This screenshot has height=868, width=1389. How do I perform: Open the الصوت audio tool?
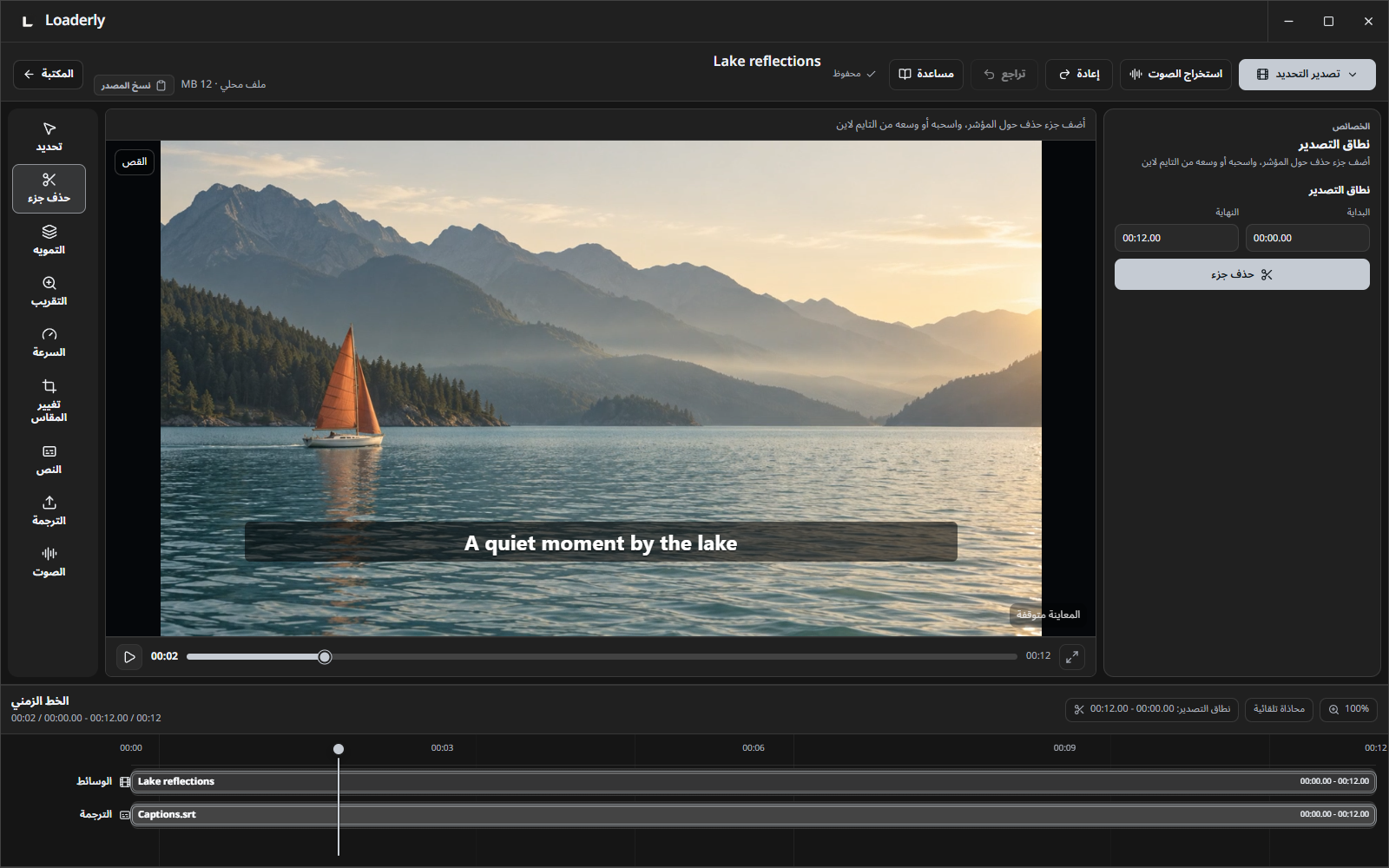tap(49, 562)
